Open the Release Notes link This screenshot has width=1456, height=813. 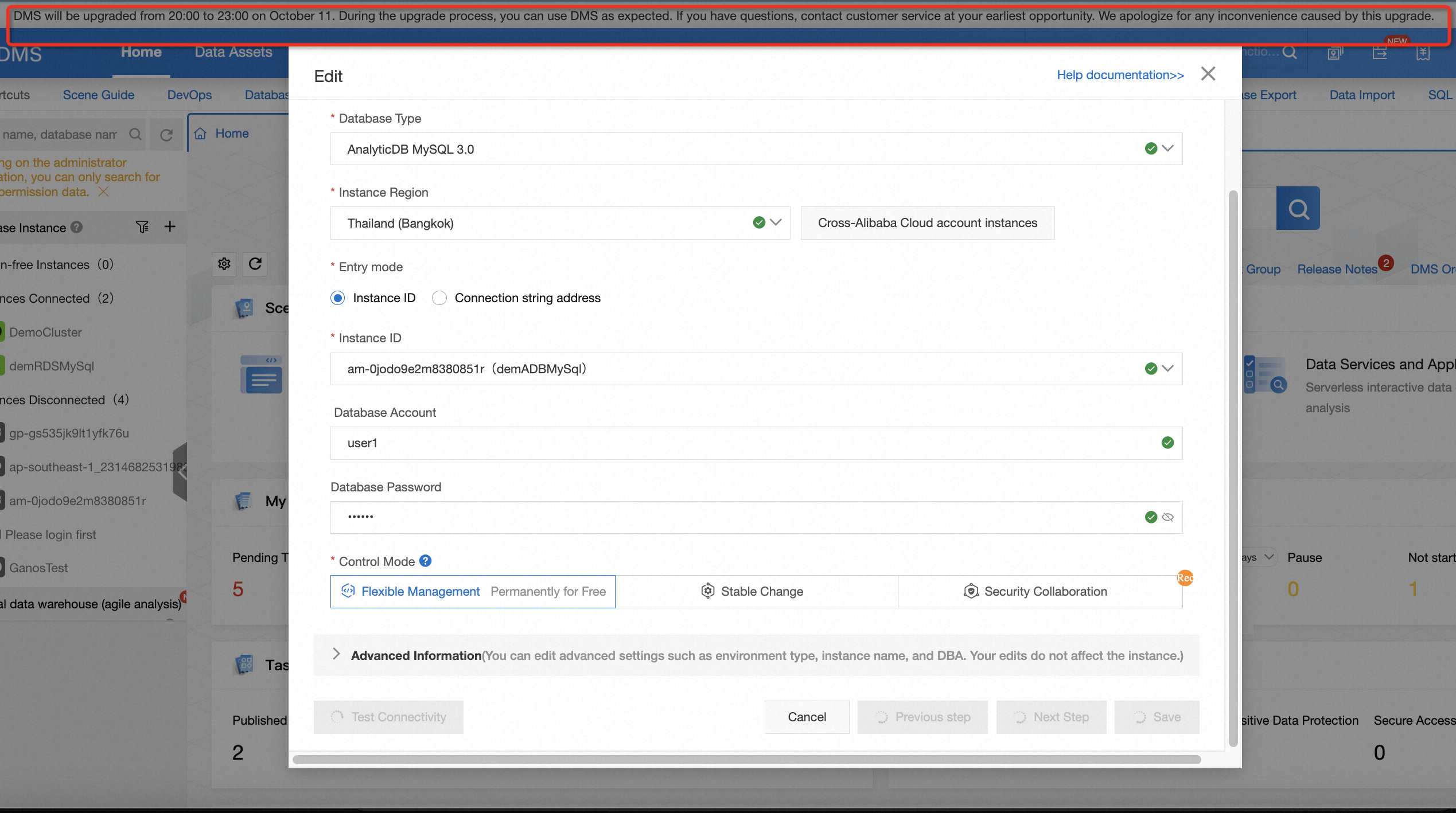[x=1337, y=269]
